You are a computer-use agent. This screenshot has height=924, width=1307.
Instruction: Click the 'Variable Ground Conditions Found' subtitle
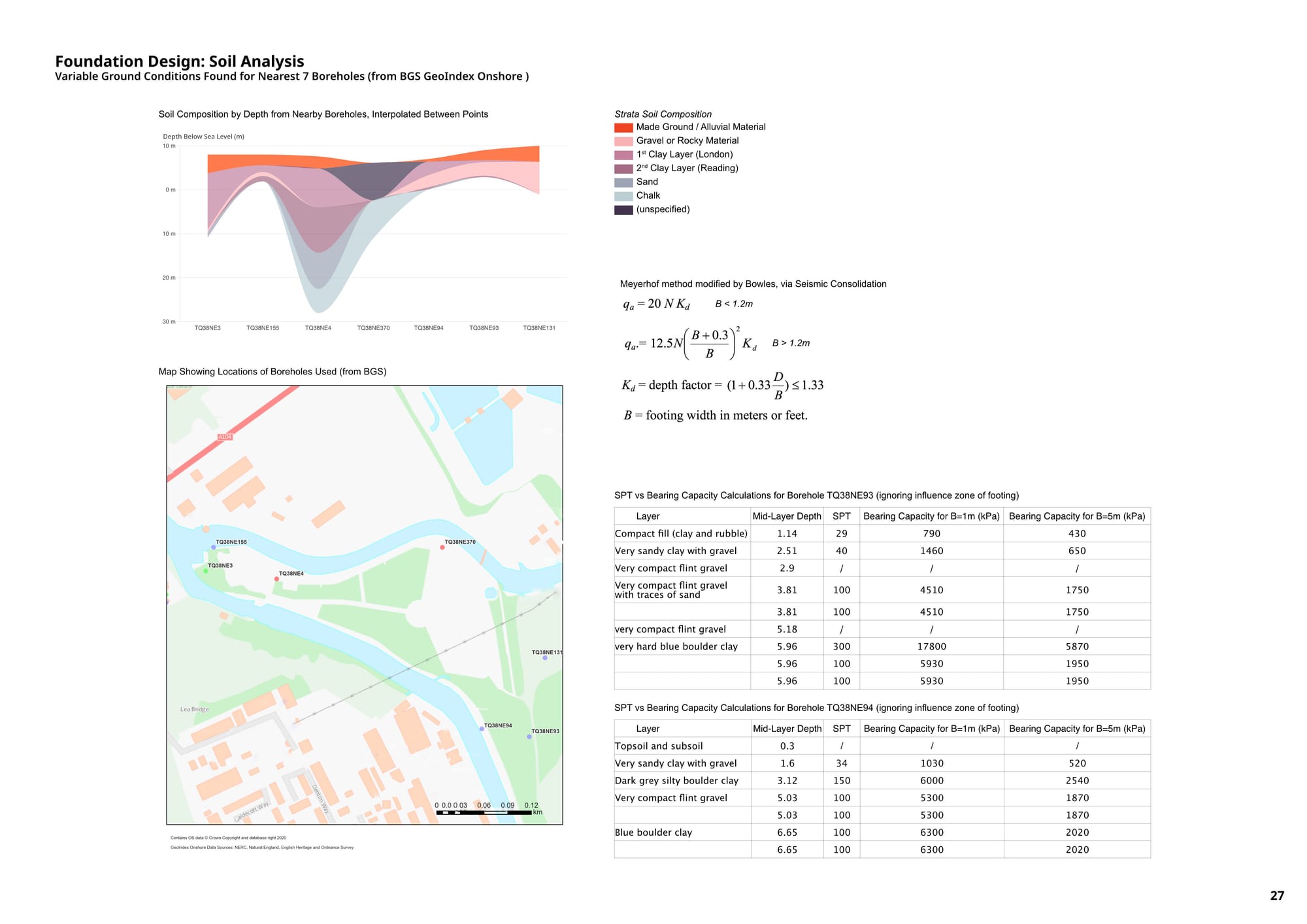pos(291,76)
